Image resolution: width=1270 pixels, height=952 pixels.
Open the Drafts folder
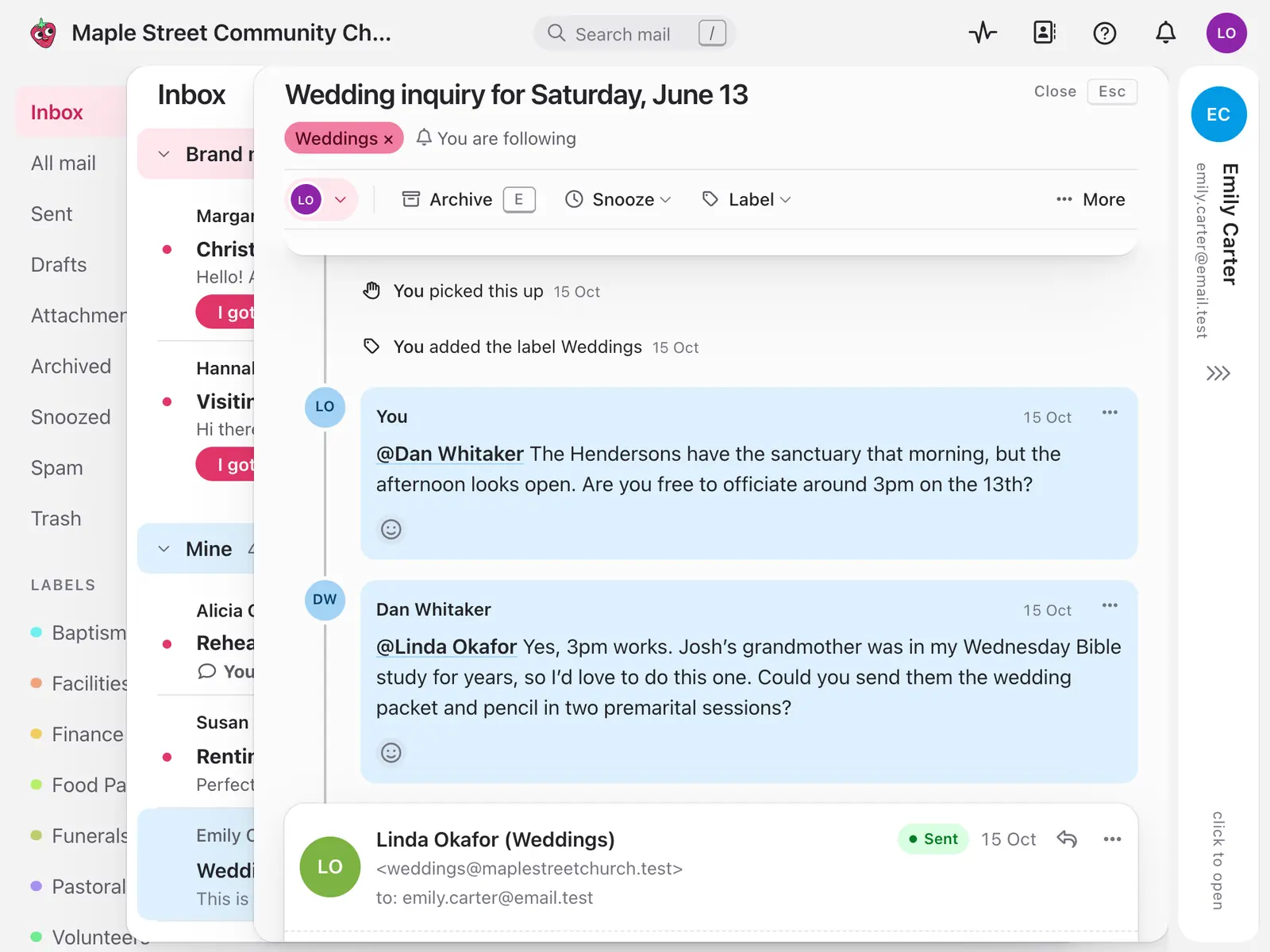[59, 265]
